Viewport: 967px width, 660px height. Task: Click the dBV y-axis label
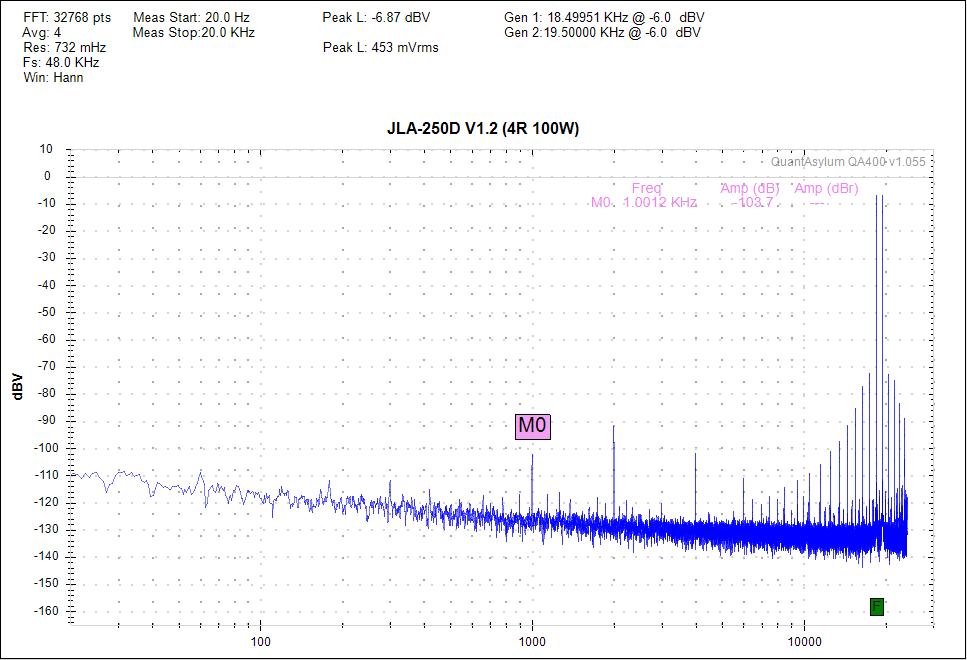click(17, 387)
